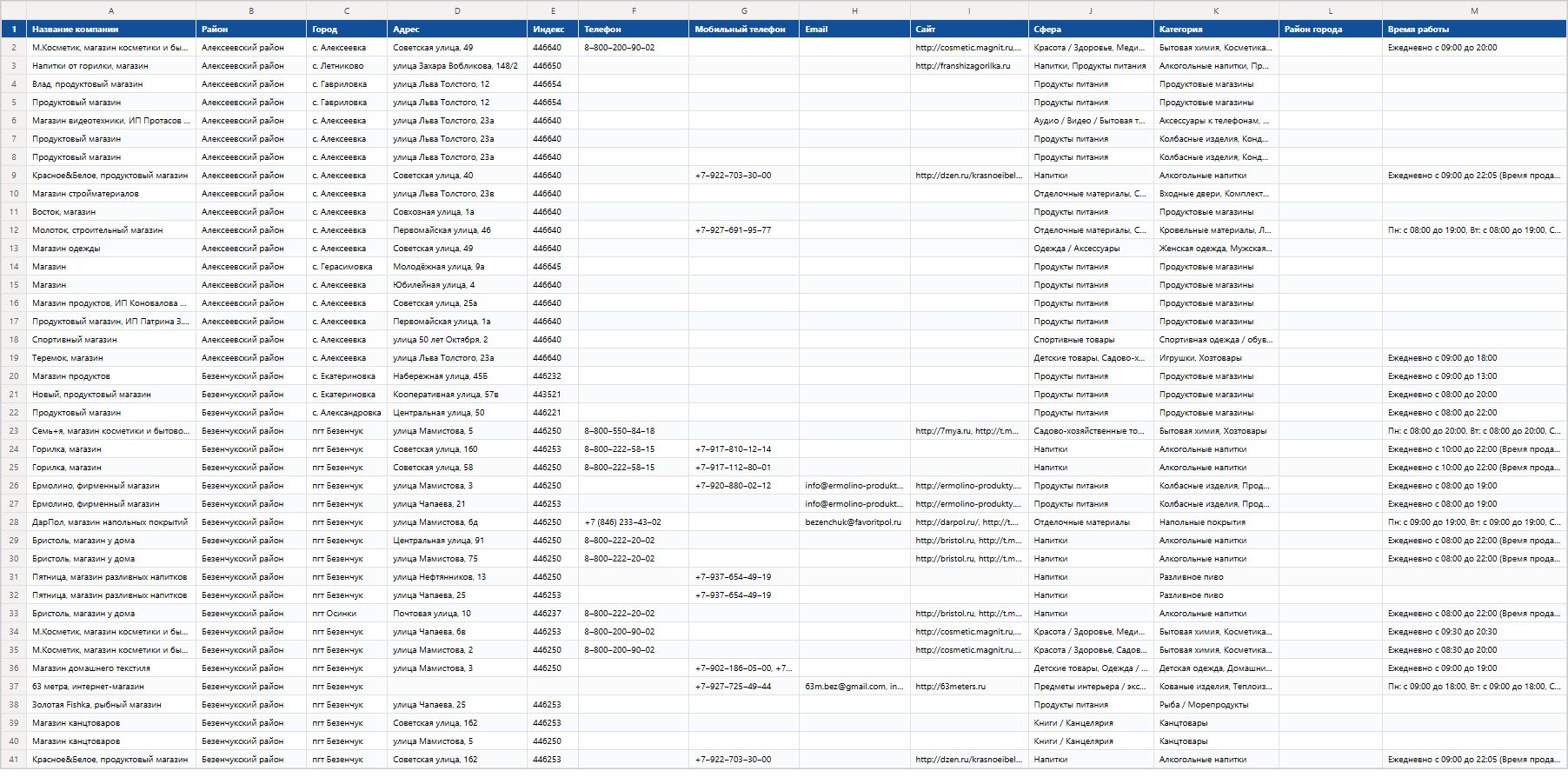Click the site cell 'http://63meters.ru'
This screenshot has width=1568, height=784.
pyautogui.click(x=969, y=687)
